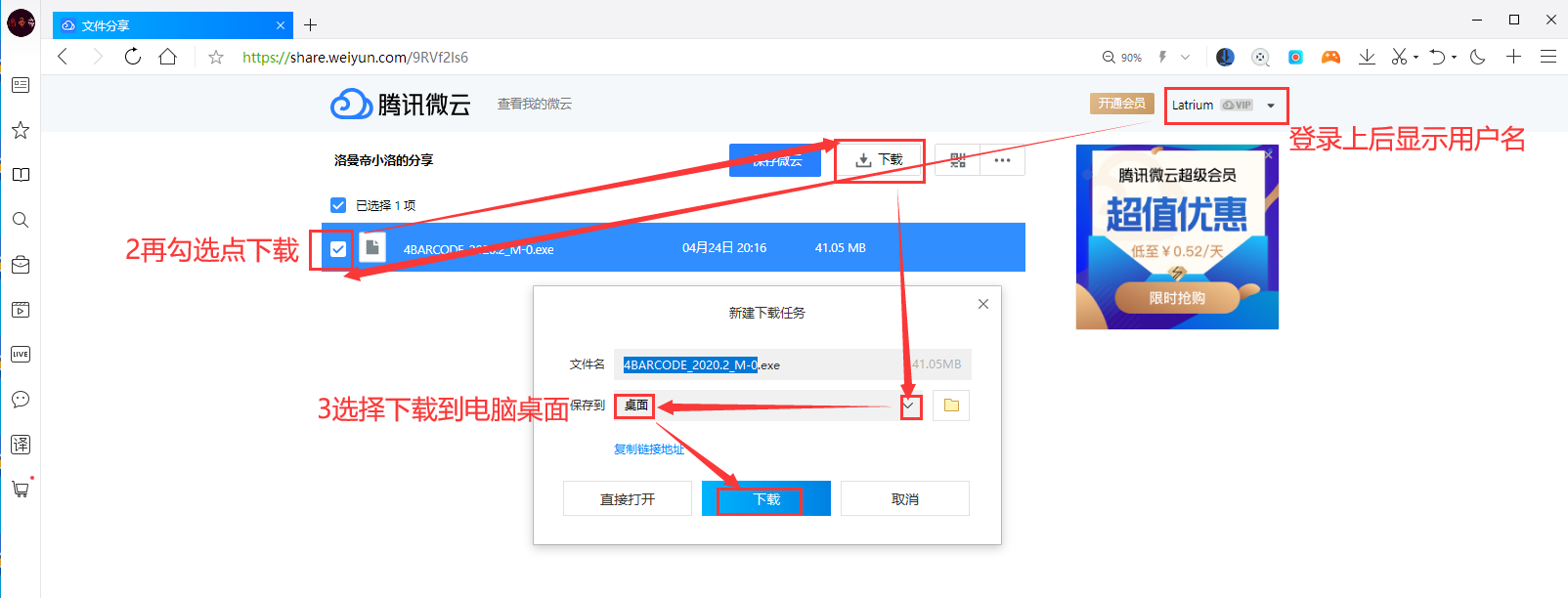This screenshot has height=598, width=1568.
Task: Click the user avatar at the top of the sidebar
Action: tap(21, 22)
